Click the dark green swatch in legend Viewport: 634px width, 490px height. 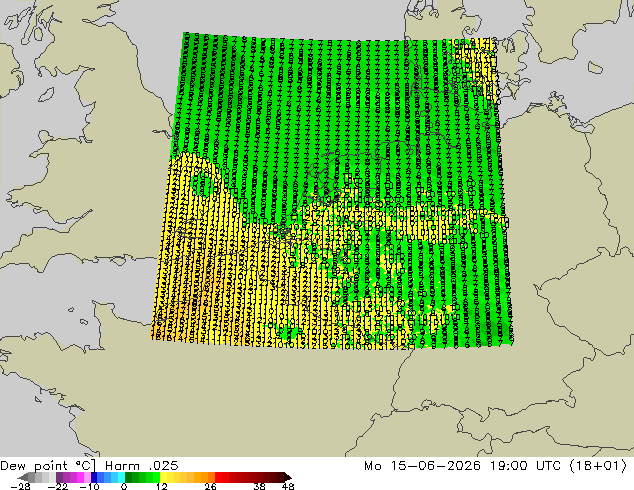129,477
